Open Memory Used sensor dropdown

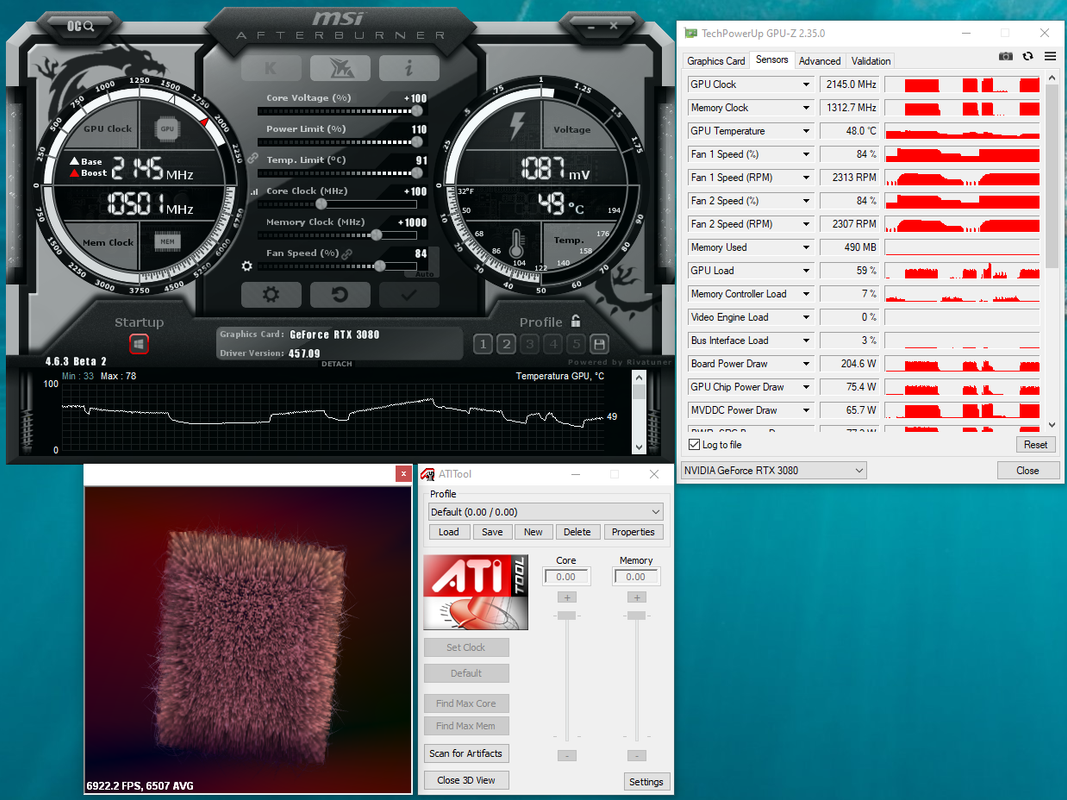click(x=806, y=247)
